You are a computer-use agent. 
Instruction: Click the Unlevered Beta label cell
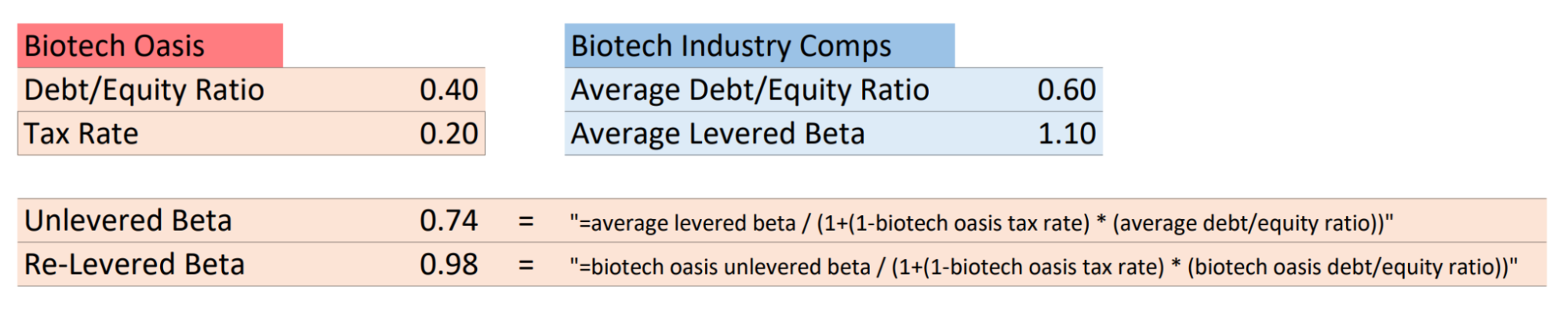pos(129,221)
